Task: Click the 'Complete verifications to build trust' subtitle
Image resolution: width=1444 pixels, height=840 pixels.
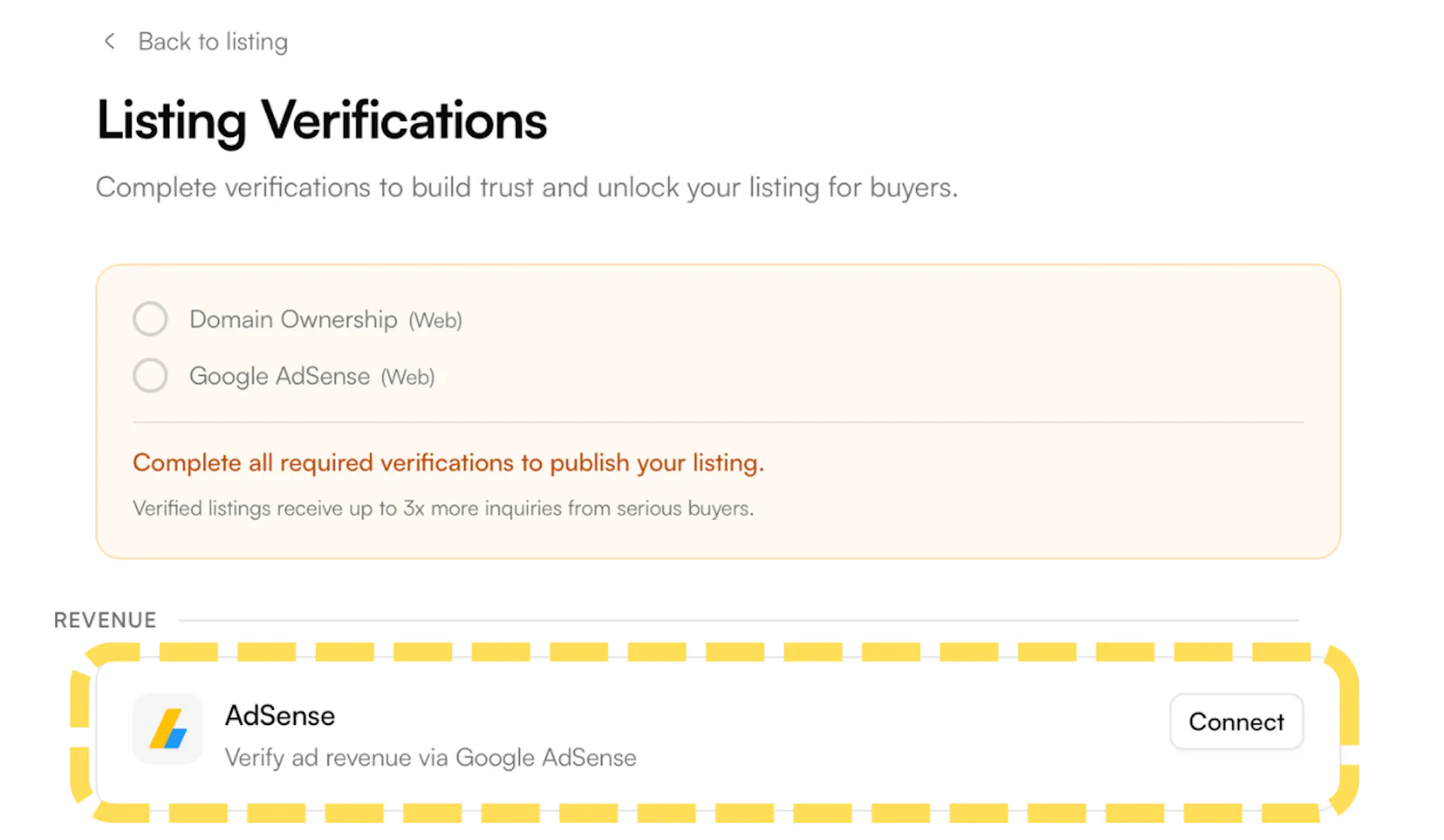Action: point(526,187)
